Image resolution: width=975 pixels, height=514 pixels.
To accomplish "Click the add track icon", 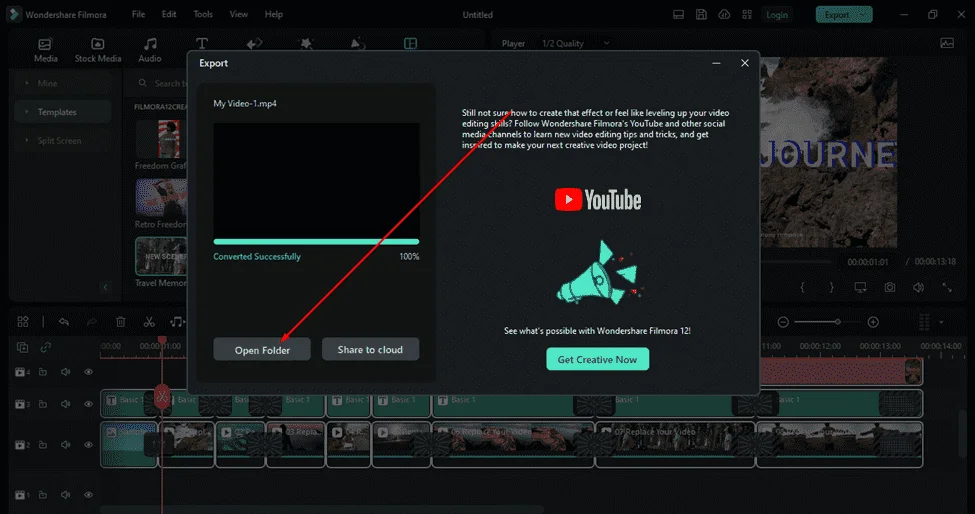I will (22, 347).
